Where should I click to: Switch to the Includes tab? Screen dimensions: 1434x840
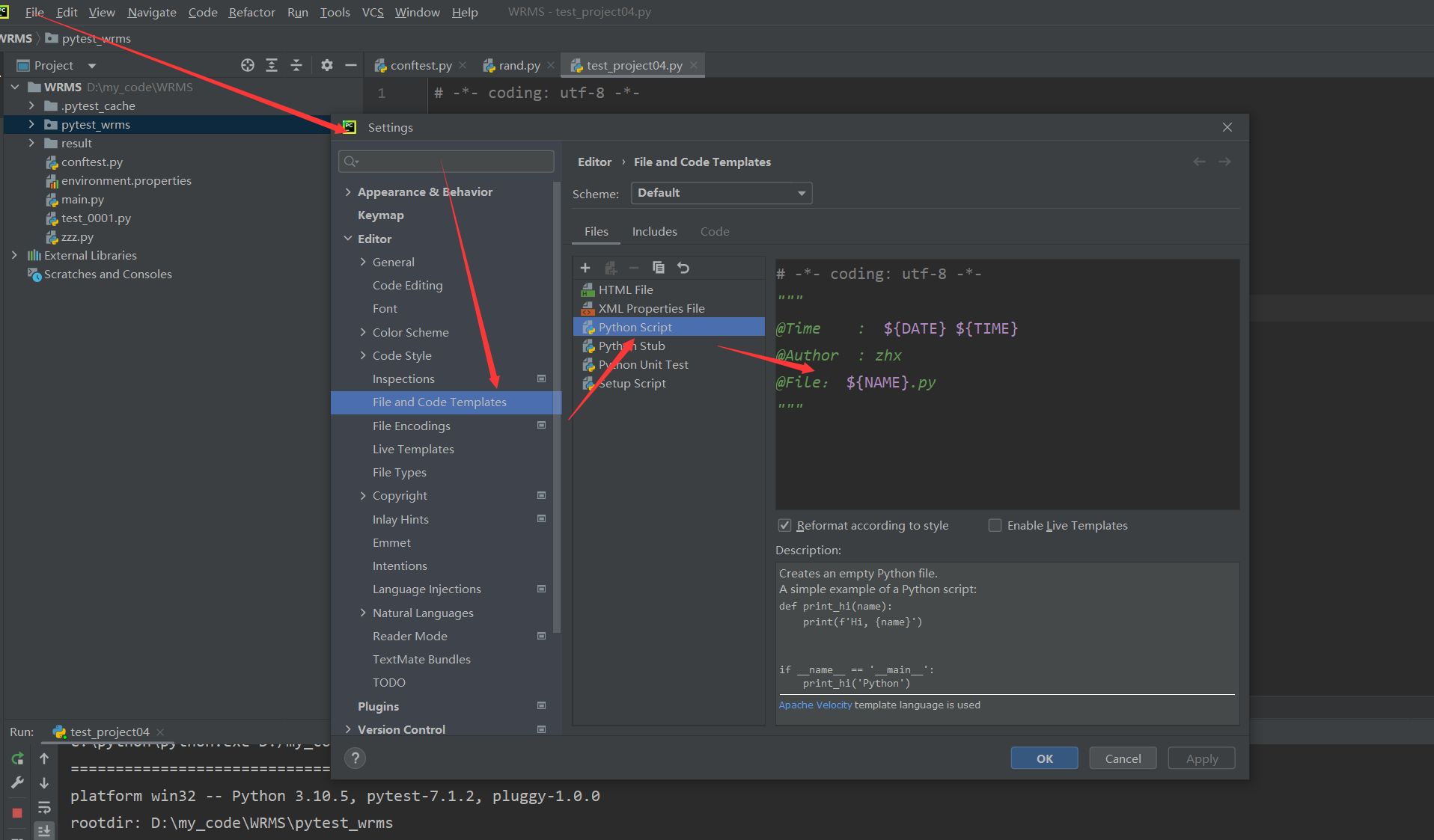(x=654, y=232)
